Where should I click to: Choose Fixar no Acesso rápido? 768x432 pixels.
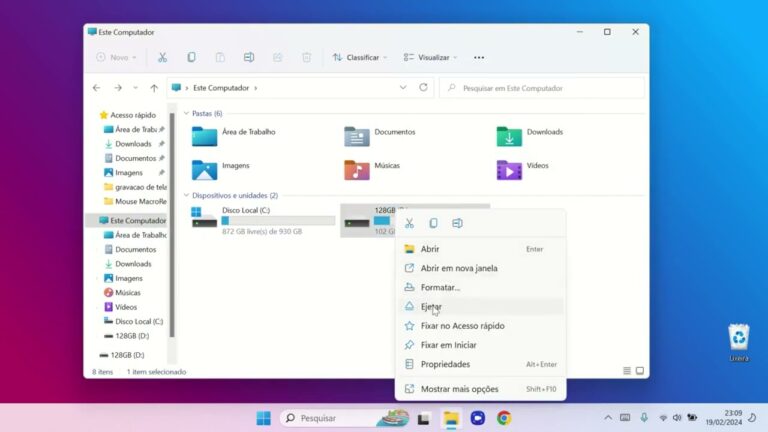(480, 325)
